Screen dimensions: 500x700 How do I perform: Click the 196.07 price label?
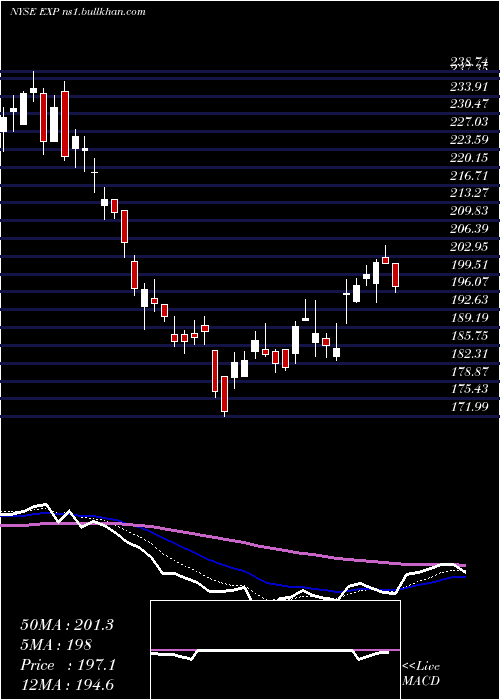click(468, 282)
